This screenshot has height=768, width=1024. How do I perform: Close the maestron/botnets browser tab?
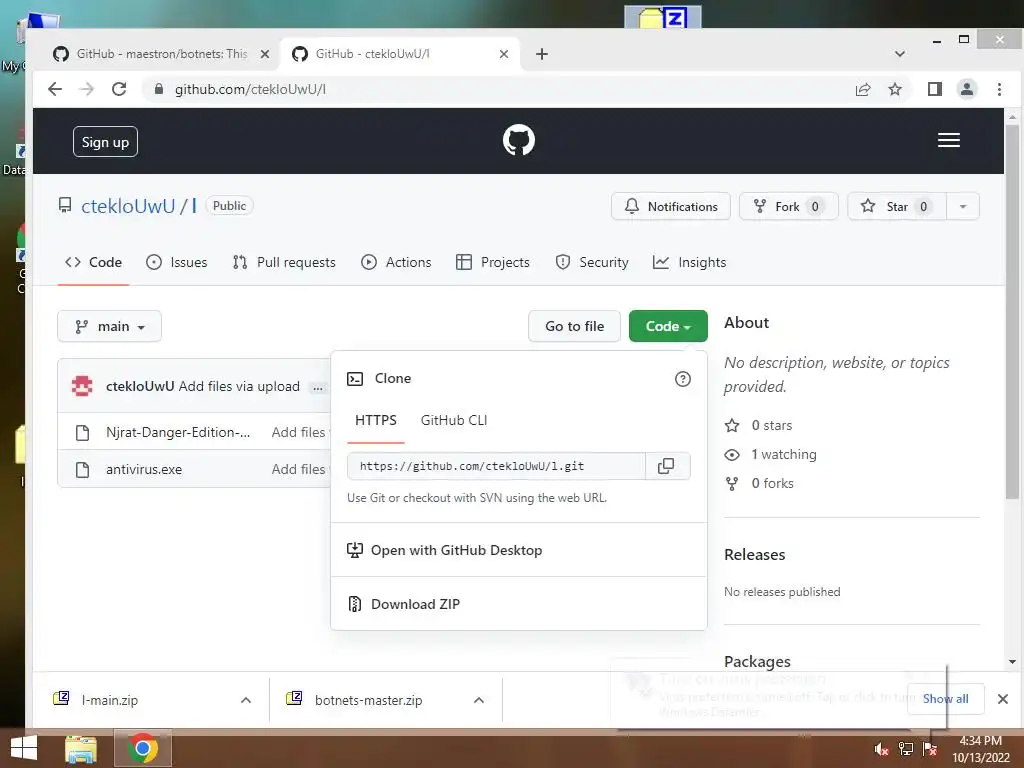(264, 54)
